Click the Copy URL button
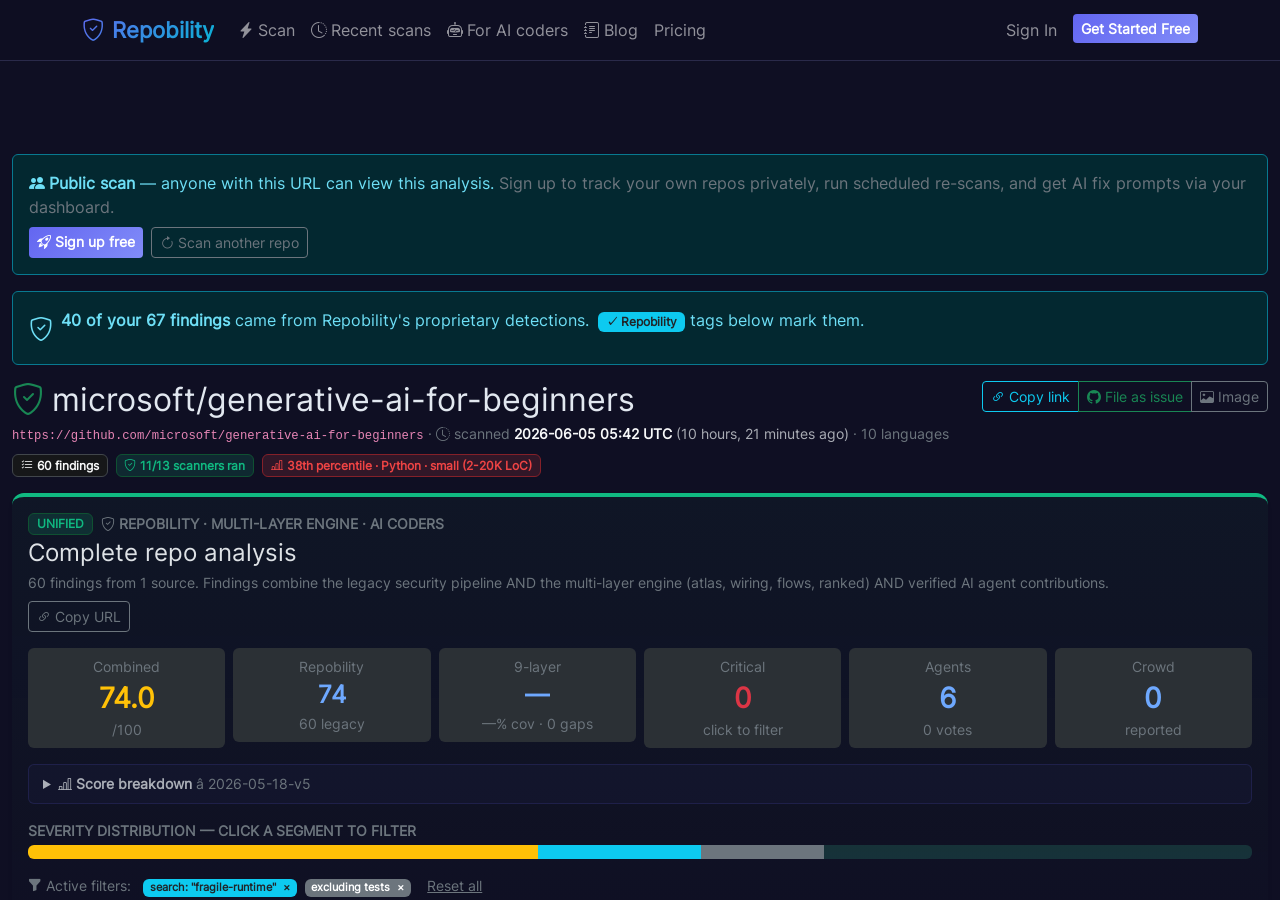This screenshot has width=1280, height=900. pos(79,616)
